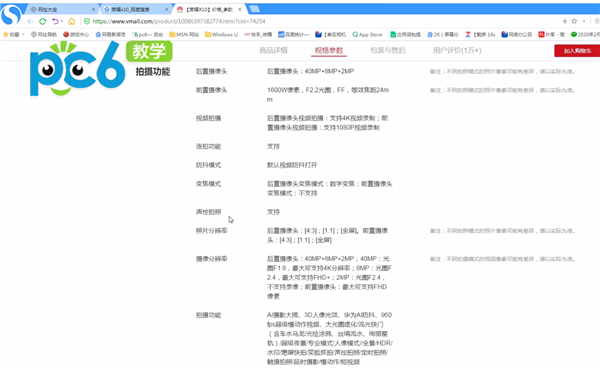
Task: Open the 2020年2月 bookmark
Action: point(585,34)
